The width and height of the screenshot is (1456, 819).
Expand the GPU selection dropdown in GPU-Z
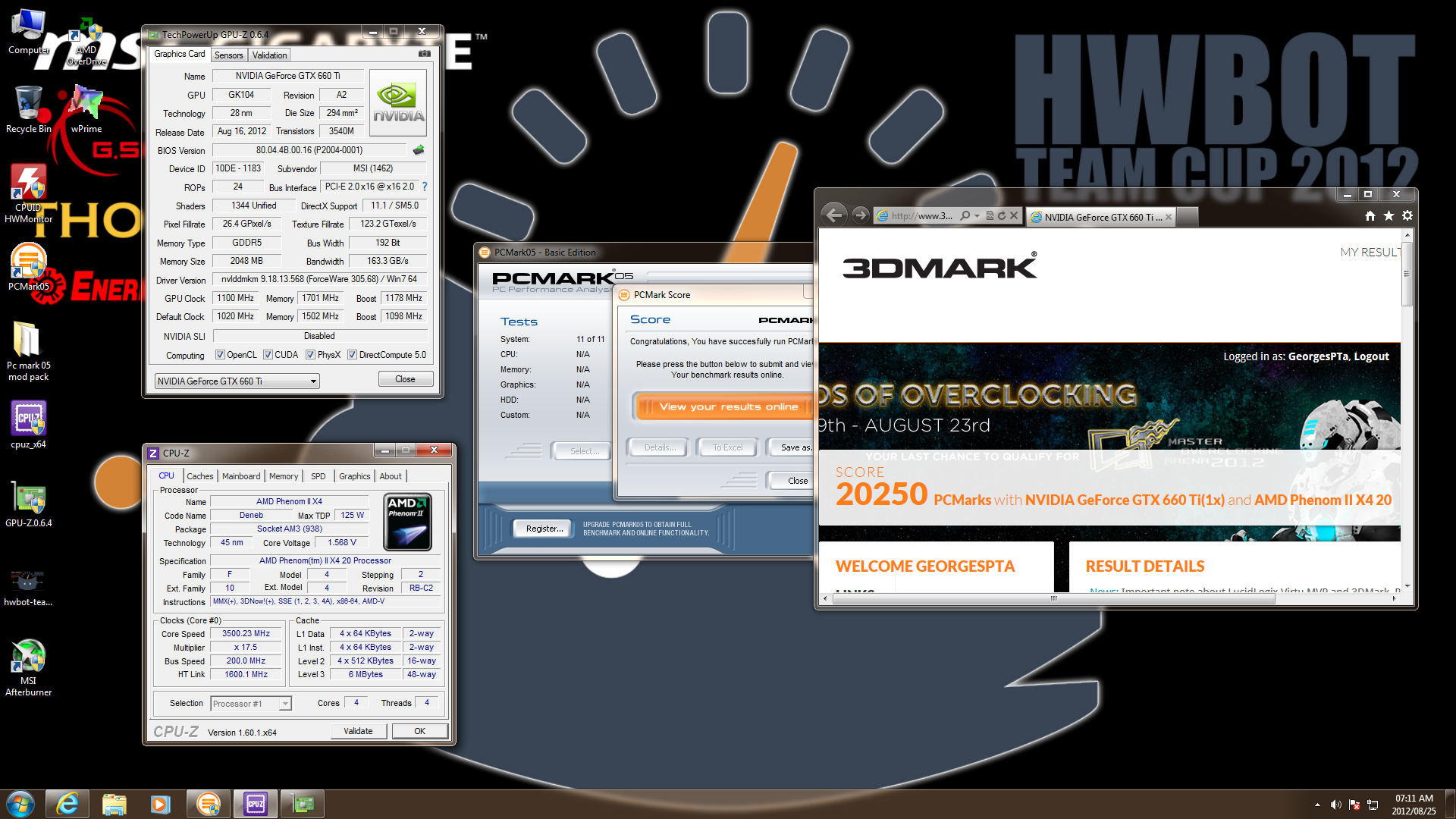(313, 381)
